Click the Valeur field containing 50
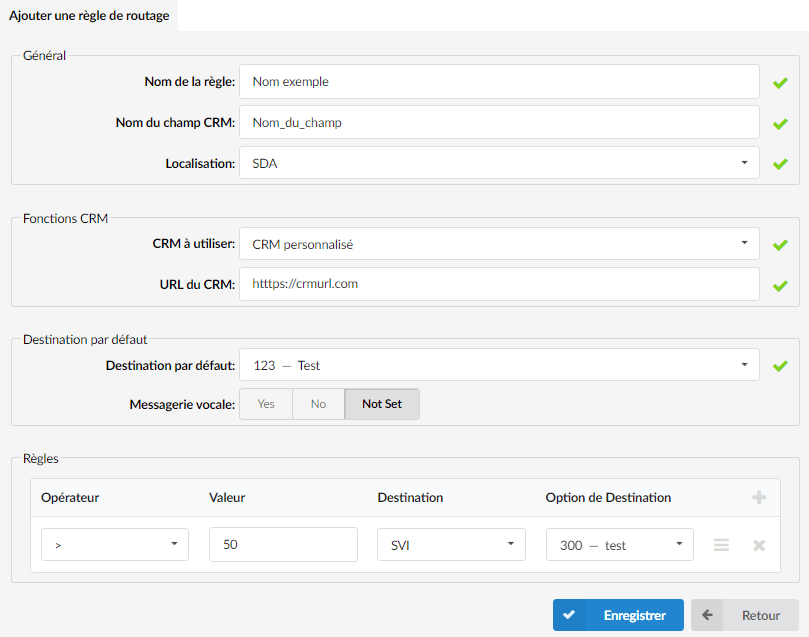The height and width of the screenshot is (637, 809). coord(283,544)
